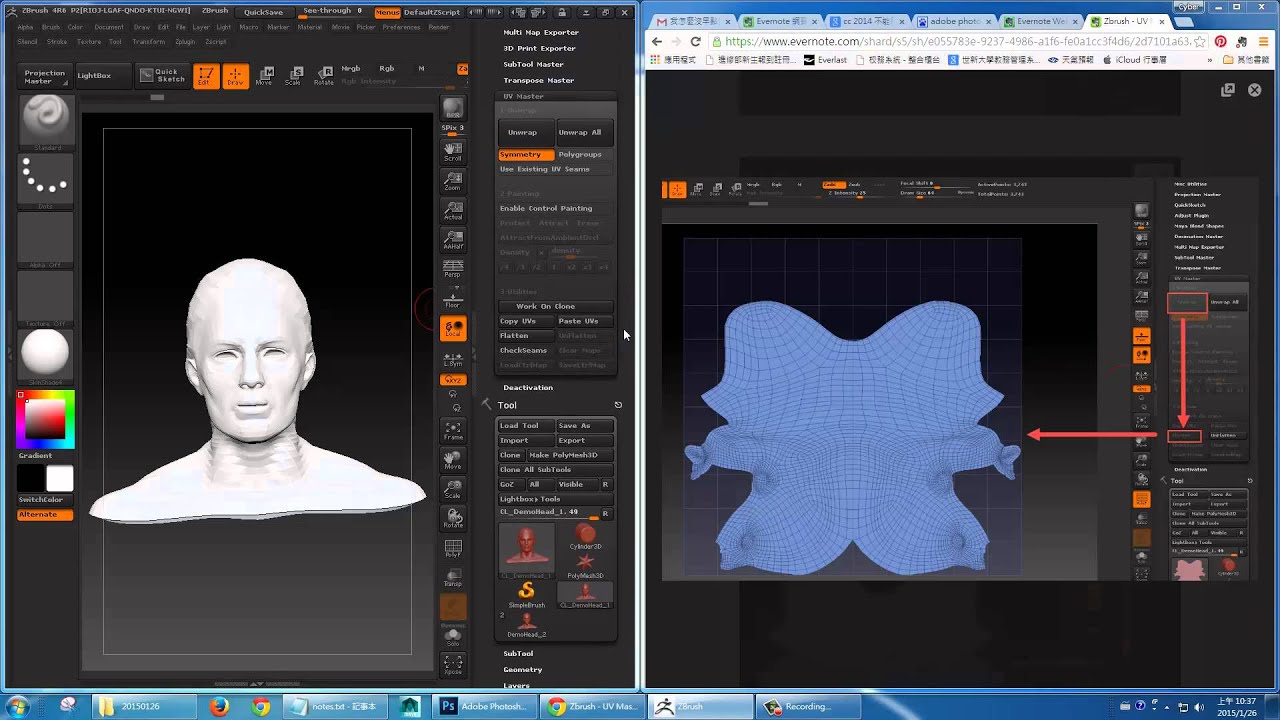Toggle Local symmetry mode button
Image resolution: width=1280 pixels, height=720 pixels.
(453, 328)
